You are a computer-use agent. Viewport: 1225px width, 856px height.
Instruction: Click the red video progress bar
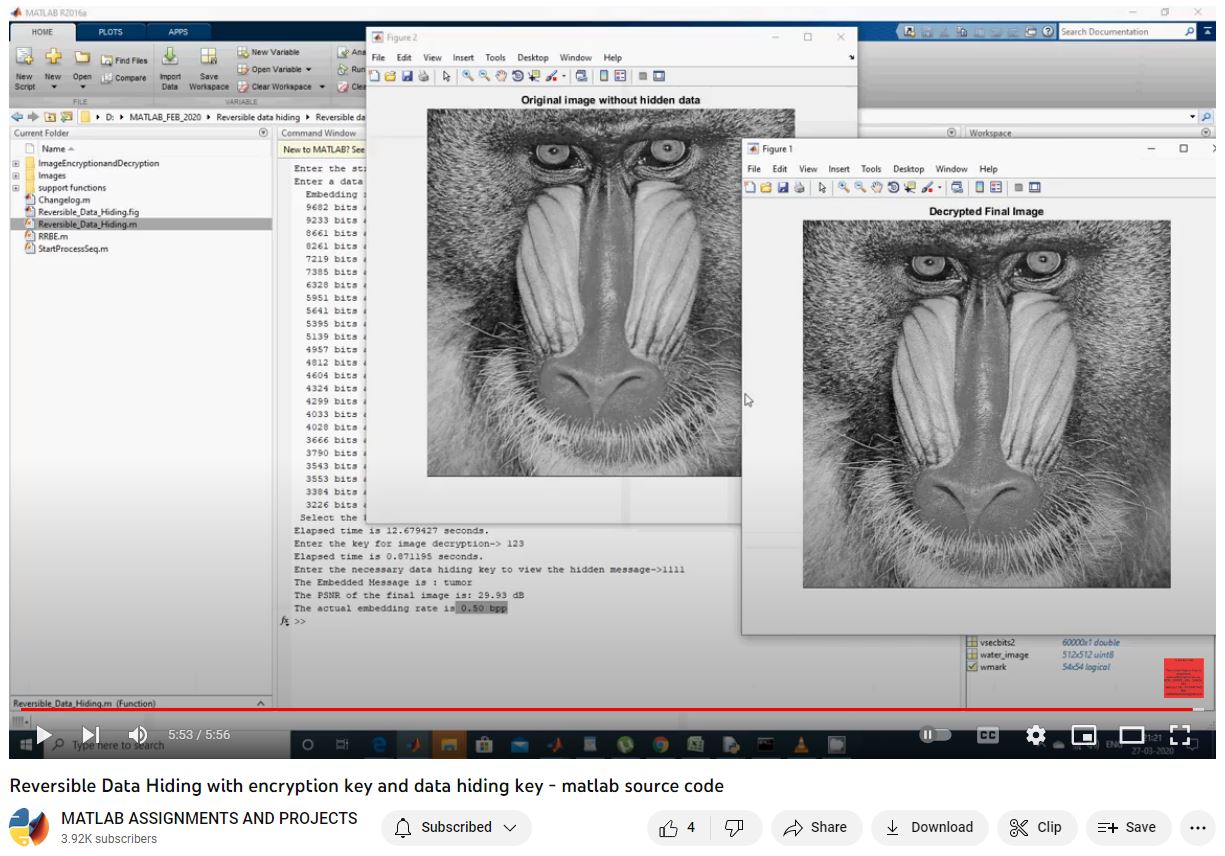pos(600,709)
